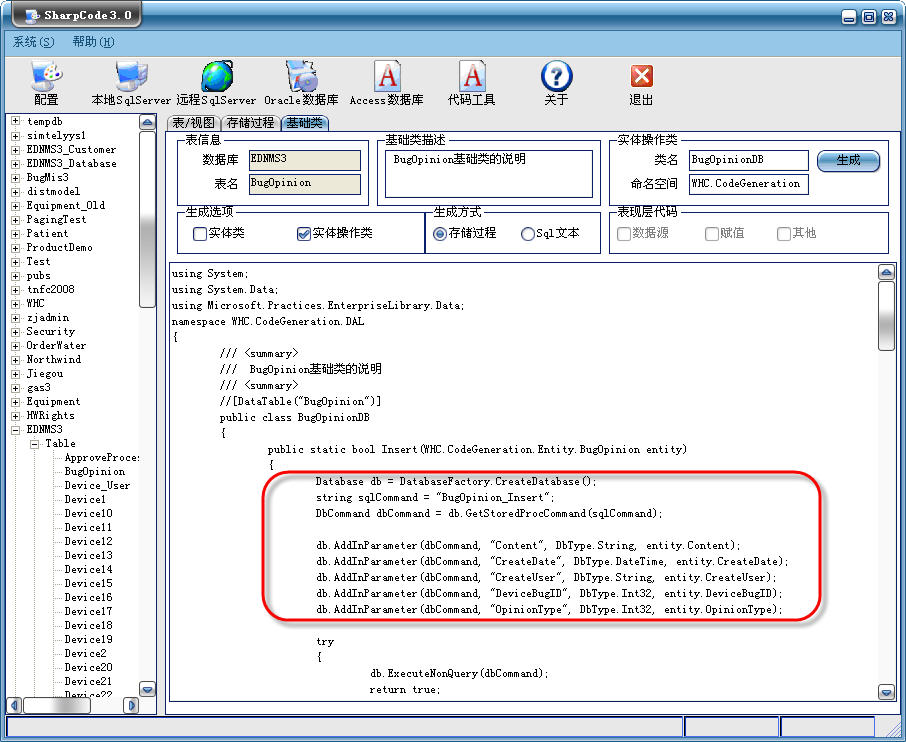Open Oracle数据库 connection
The image size is (906, 742).
[x=301, y=83]
